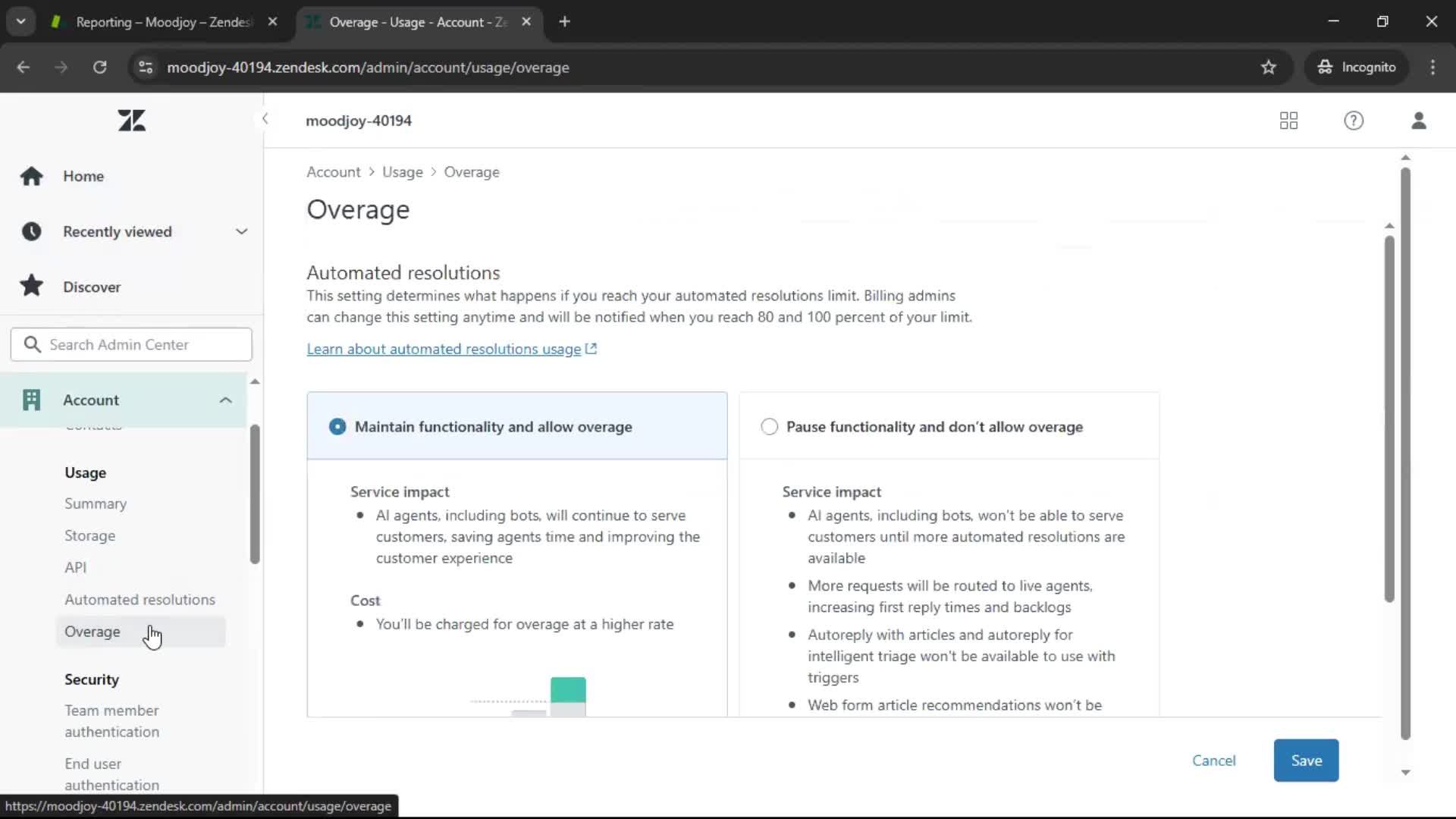The width and height of the screenshot is (1456, 819).
Task: Open API usage page
Action: pos(76,567)
